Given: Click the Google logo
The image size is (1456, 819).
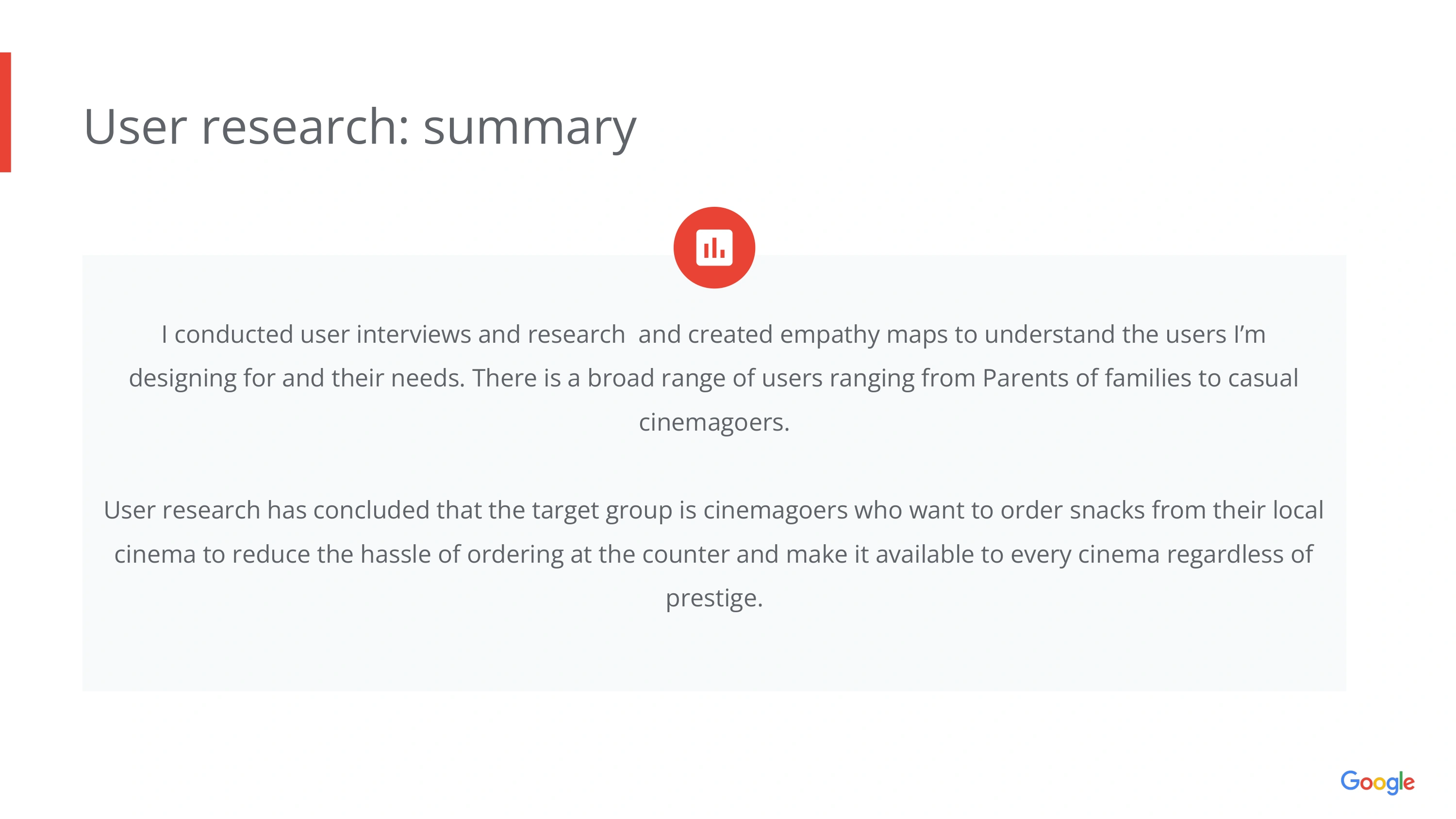Looking at the screenshot, I should pos(1377,782).
